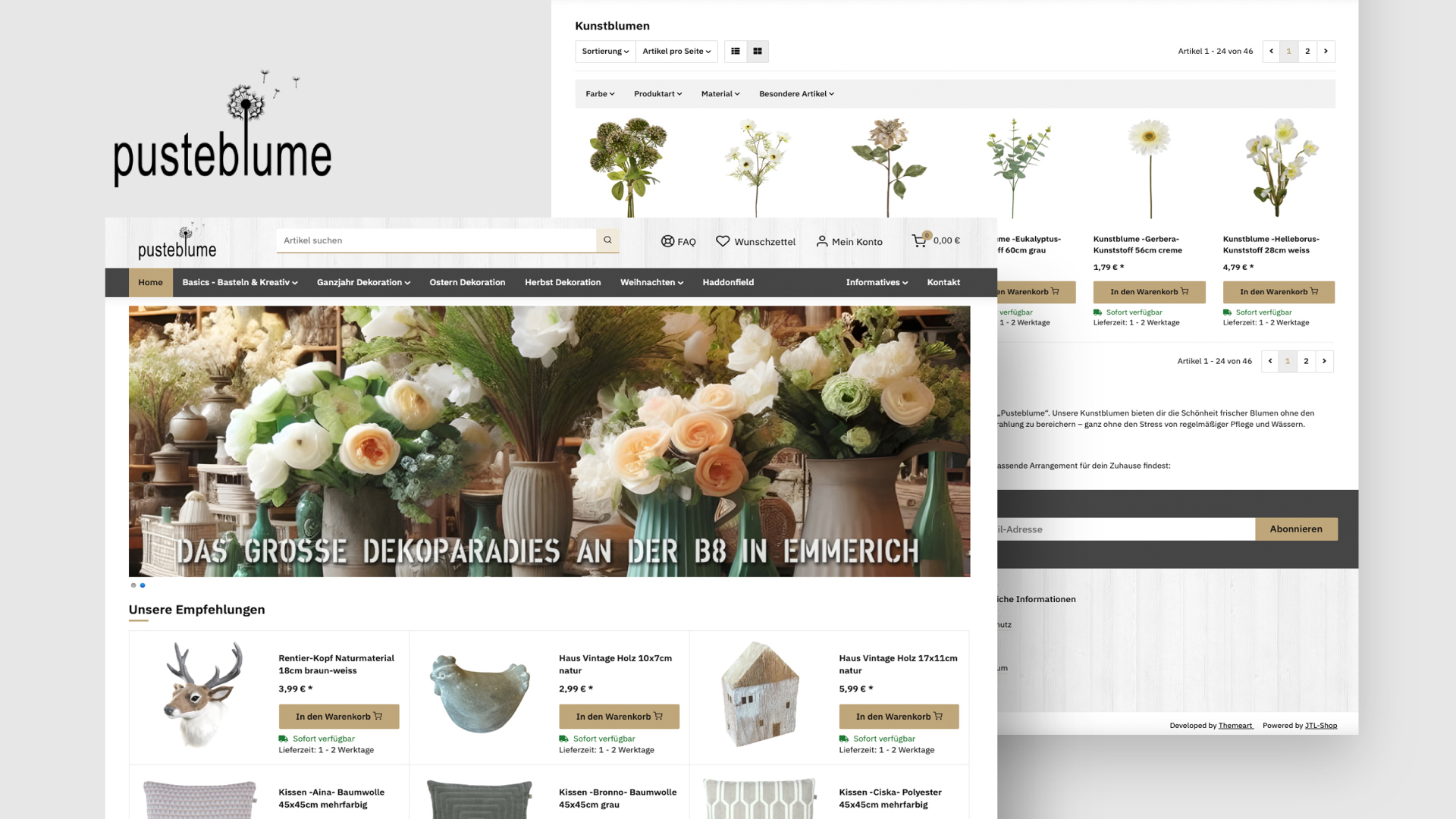Select second banner slide dot
This screenshot has height=819, width=1456.
pyautogui.click(x=143, y=585)
